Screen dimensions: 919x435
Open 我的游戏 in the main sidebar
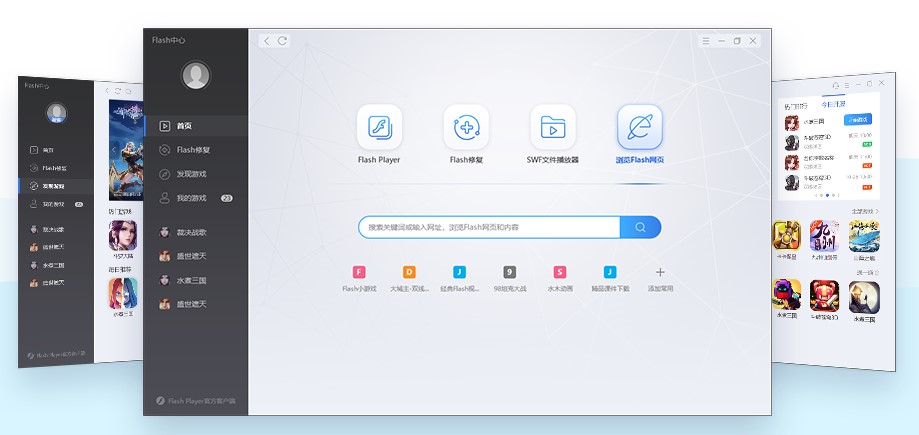point(191,198)
